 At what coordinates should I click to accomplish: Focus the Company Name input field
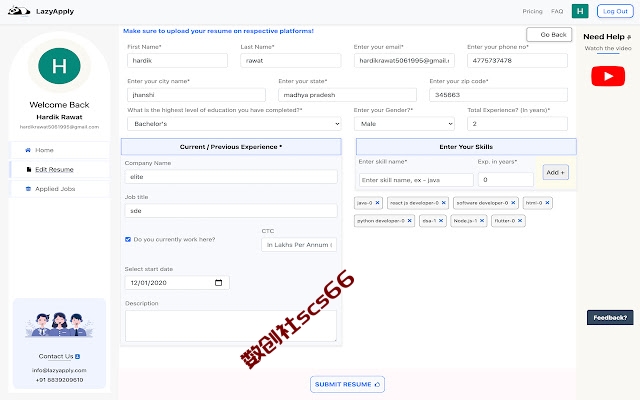point(231,177)
